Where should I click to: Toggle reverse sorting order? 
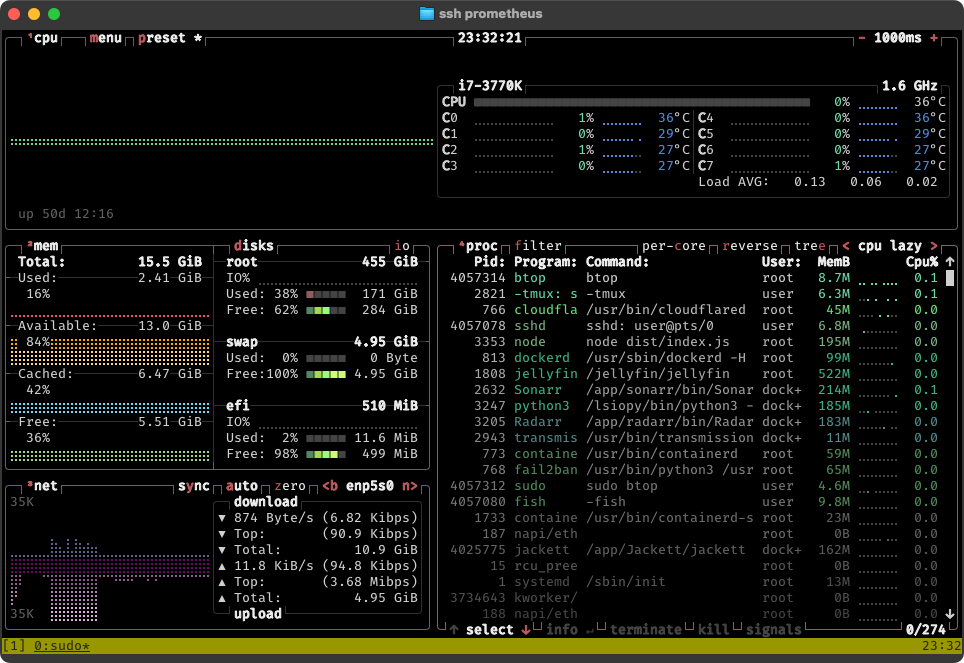click(750, 246)
